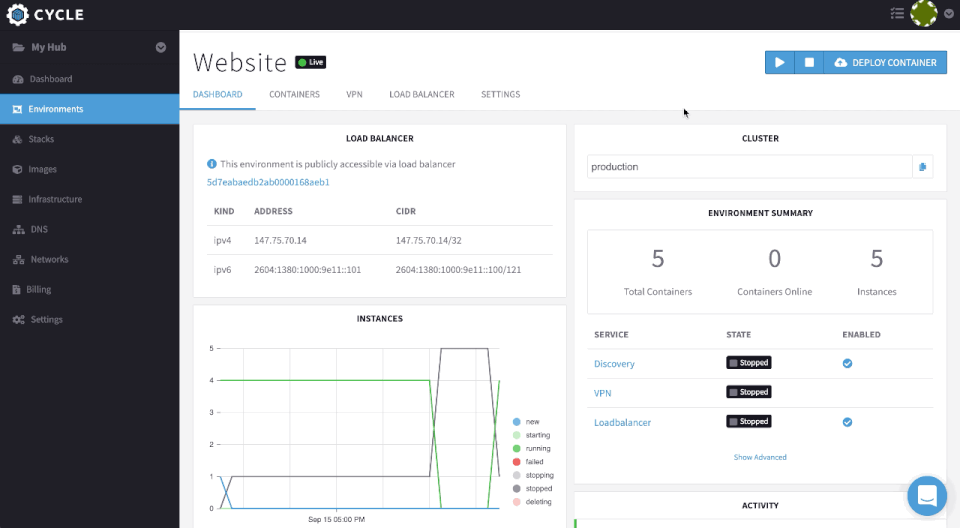The width and height of the screenshot is (960, 528).
Task: Click the Images cube icon in sidebar
Action: [x=17, y=169]
